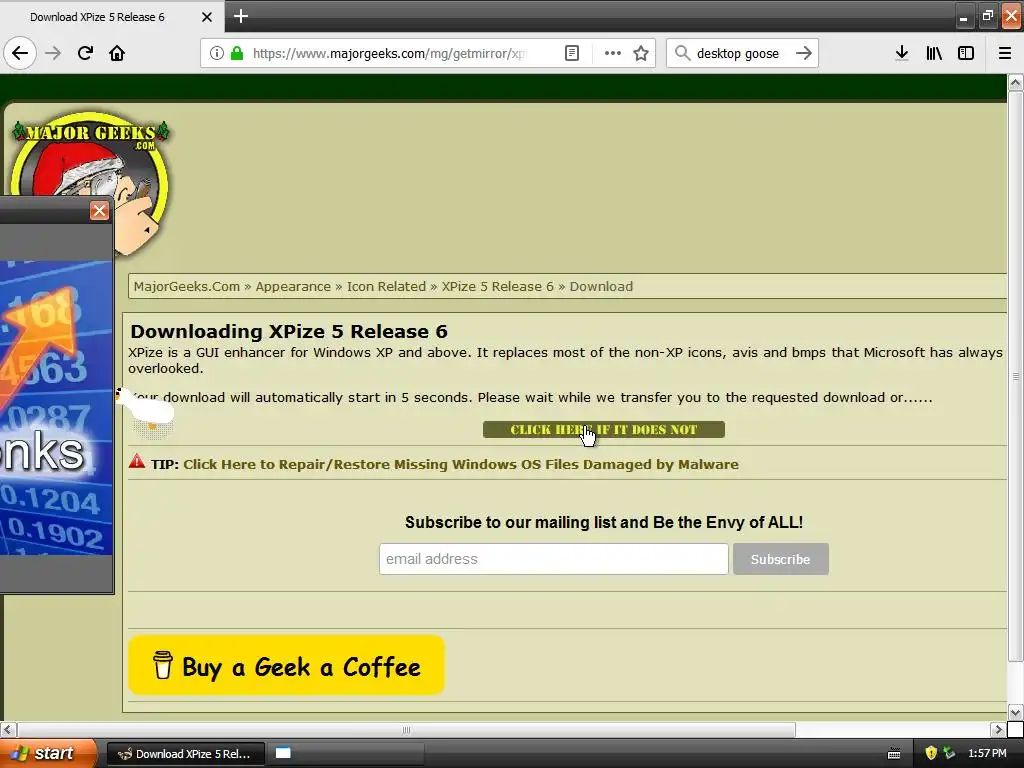Click the vertical scrollbar up arrow
Image resolution: width=1024 pixels, height=768 pixels.
pyautogui.click(x=1015, y=83)
